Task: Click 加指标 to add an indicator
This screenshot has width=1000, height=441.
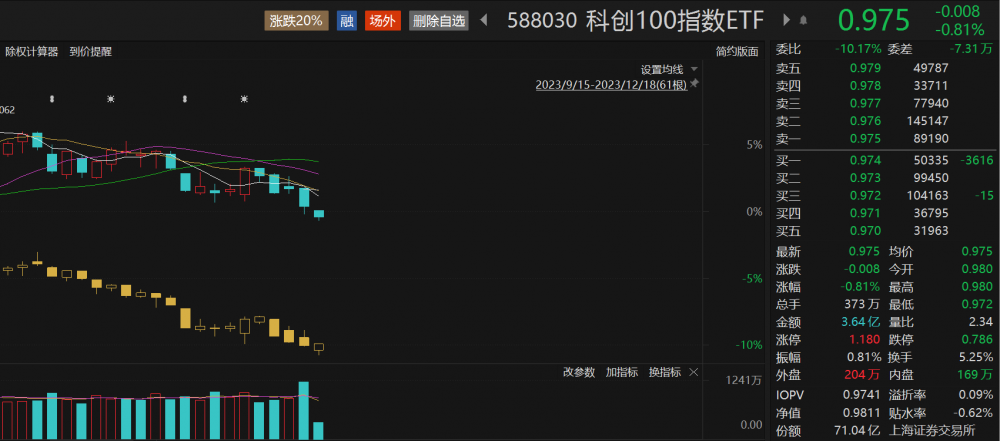Action: tap(621, 372)
